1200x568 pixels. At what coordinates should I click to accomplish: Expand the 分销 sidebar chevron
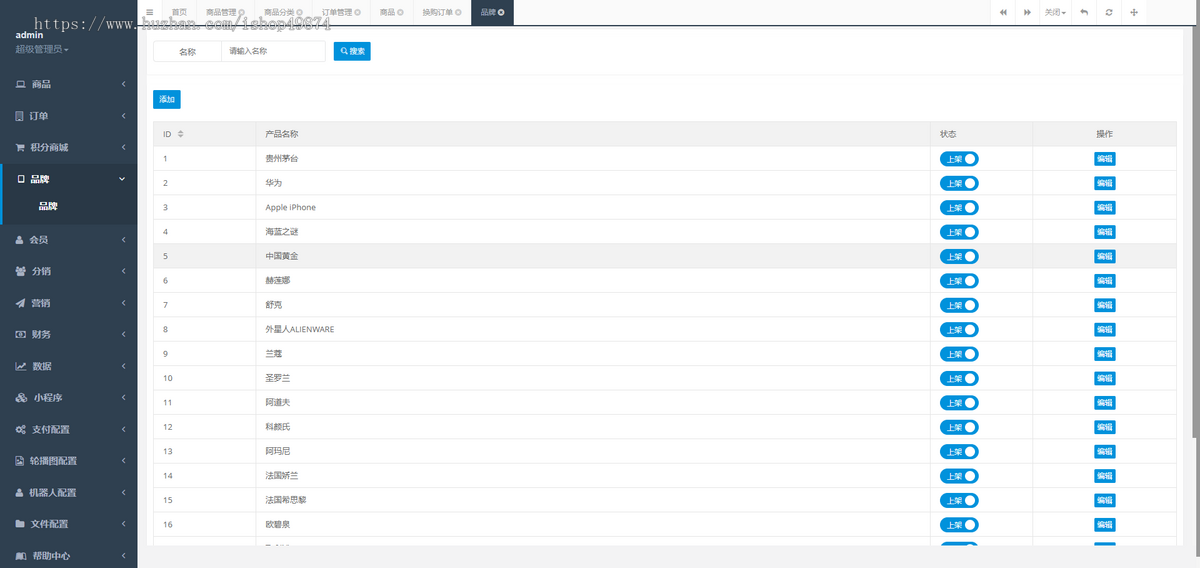(x=123, y=271)
